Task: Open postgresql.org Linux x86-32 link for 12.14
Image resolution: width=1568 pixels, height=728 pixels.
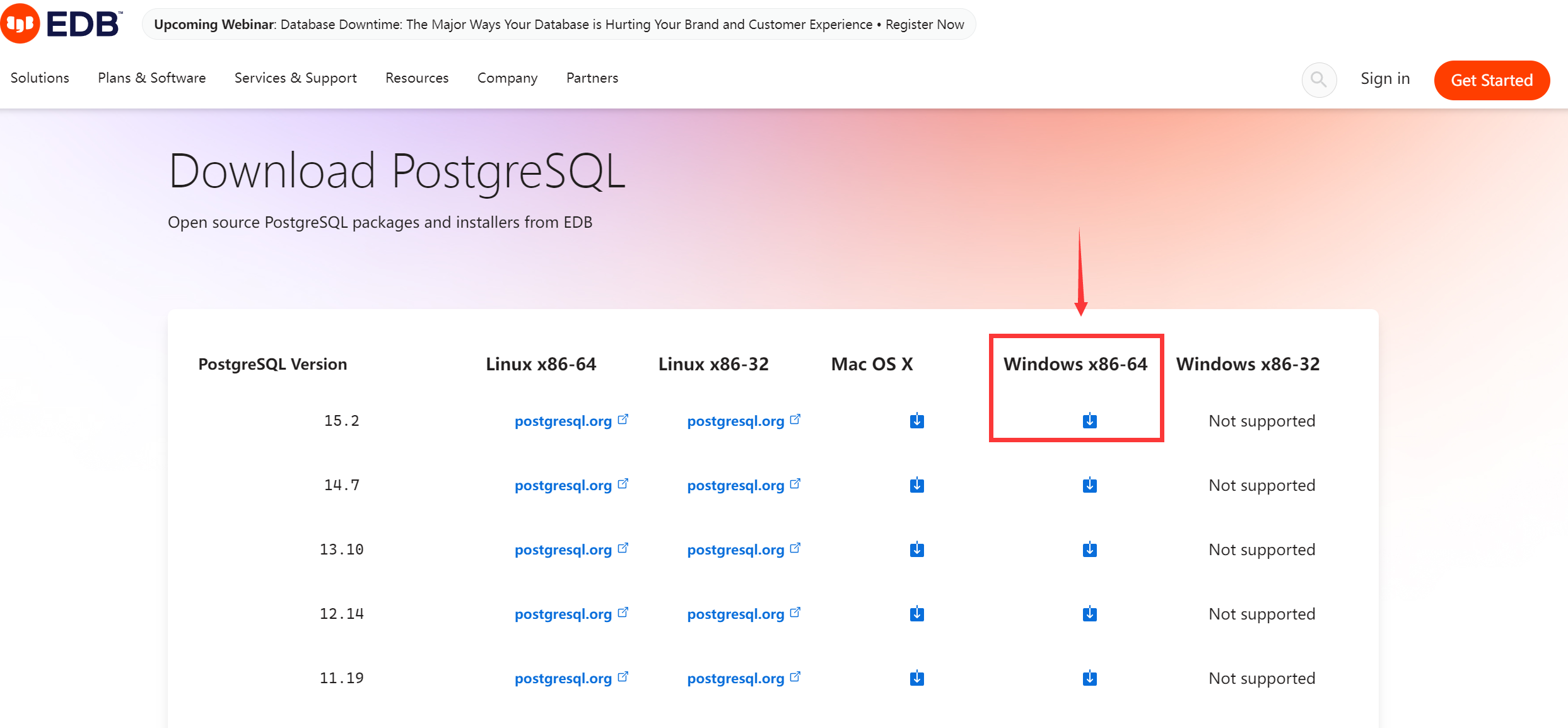Action: pyautogui.click(x=744, y=614)
